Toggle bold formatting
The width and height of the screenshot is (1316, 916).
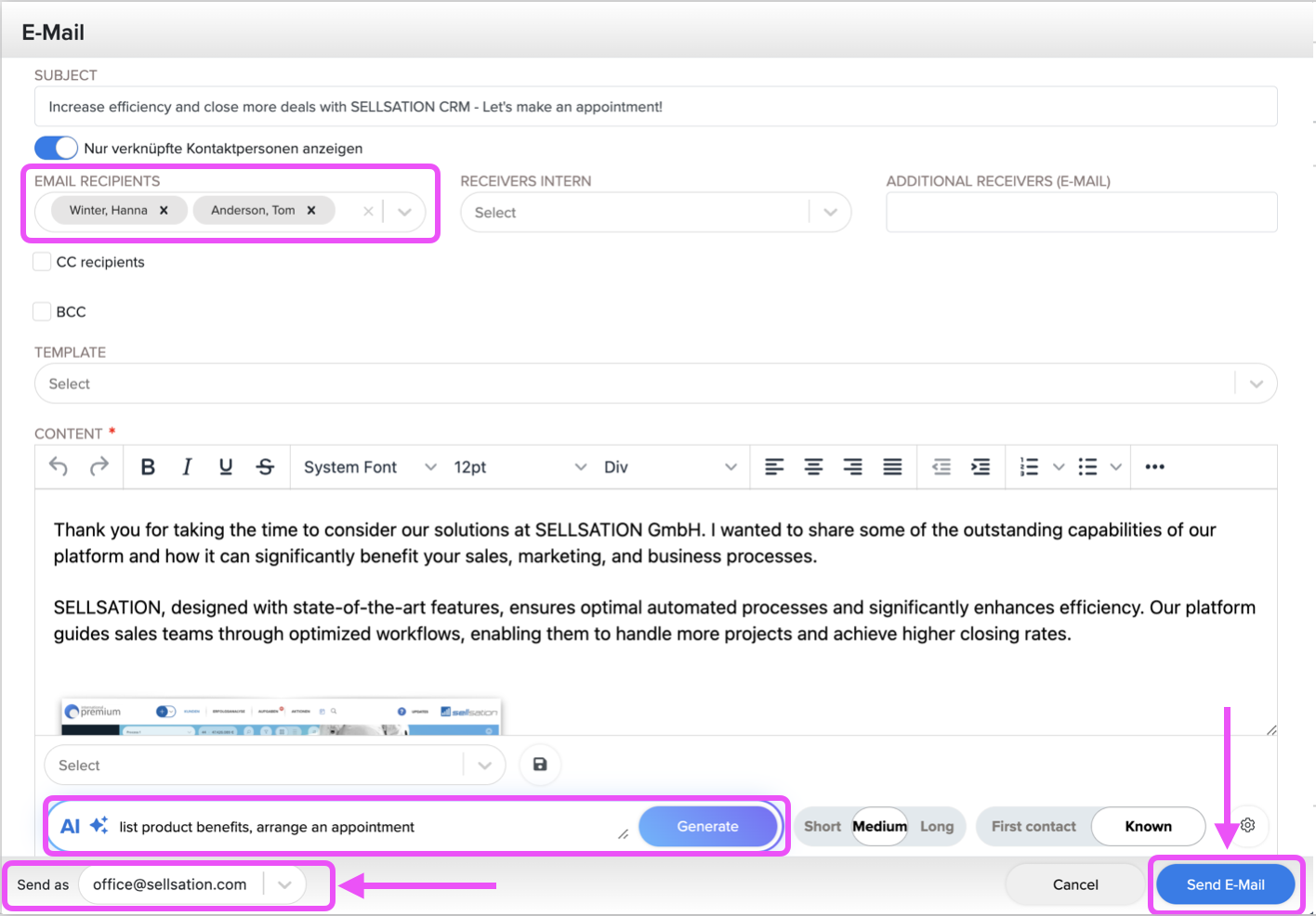tap(148, 466)
